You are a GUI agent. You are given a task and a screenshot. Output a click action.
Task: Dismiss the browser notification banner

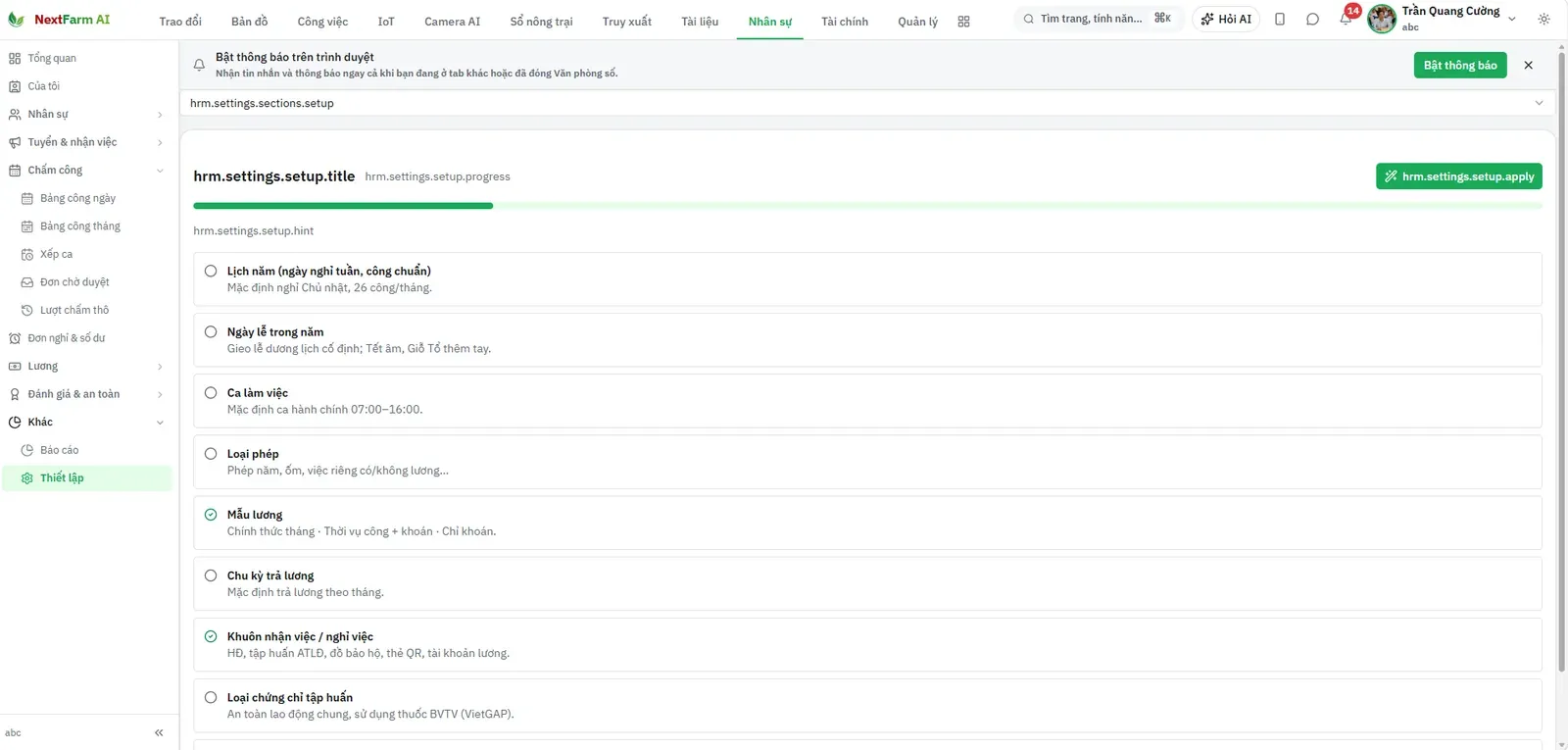click(x=1528, y=65)
